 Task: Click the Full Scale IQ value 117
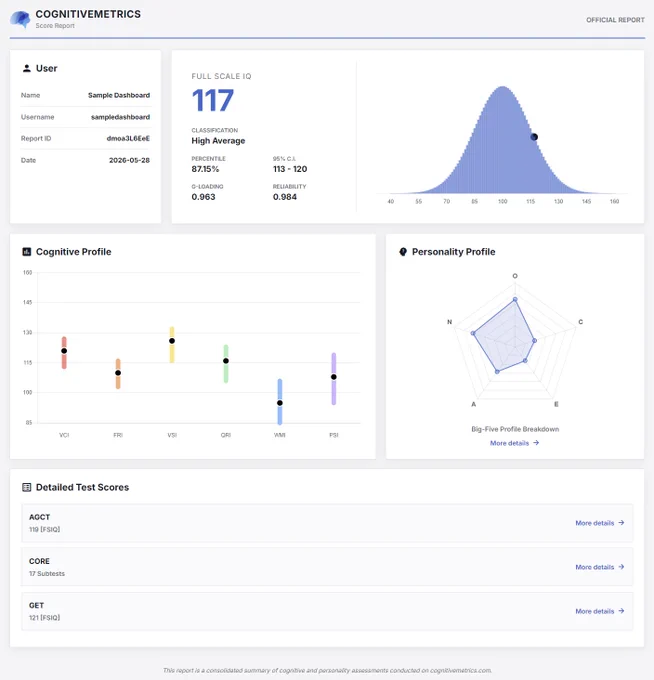pyautogui.click(x=213, y=100)
